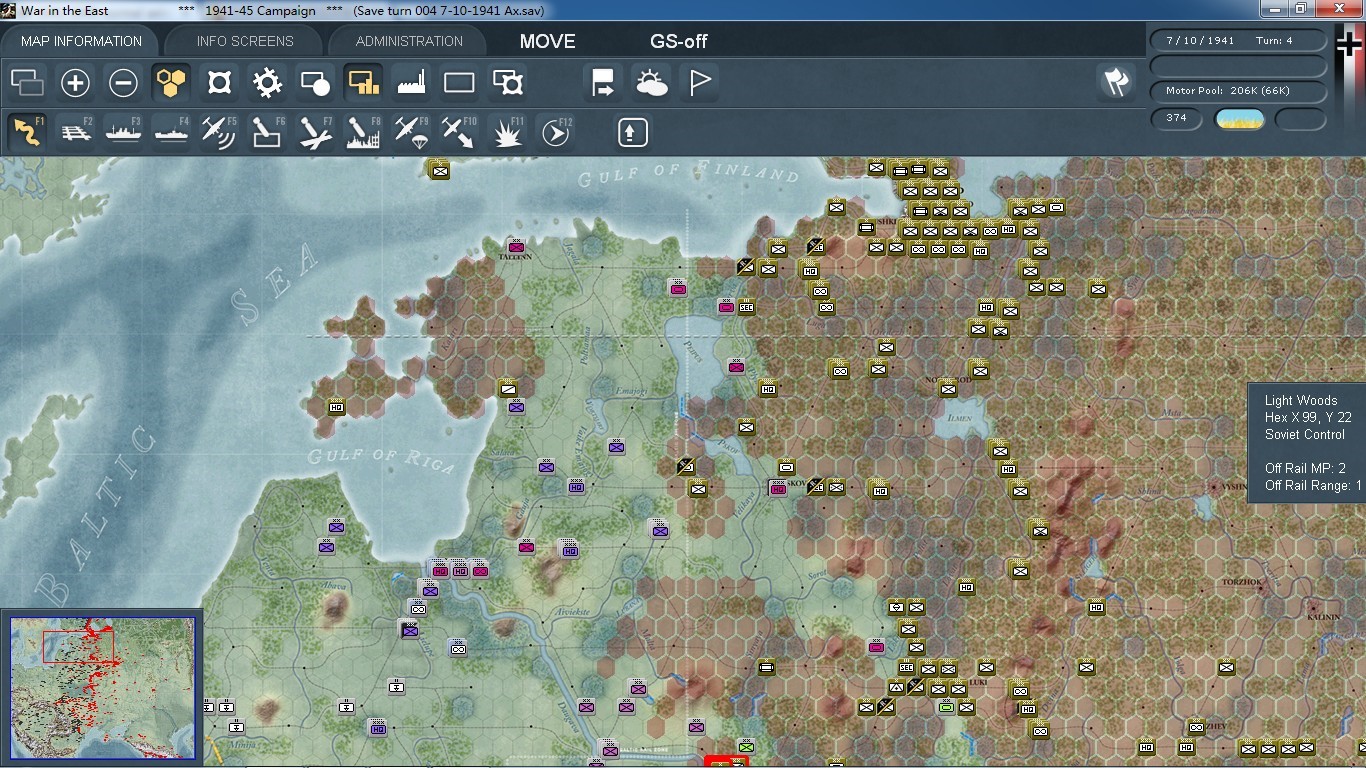The height and width of the screenshot is (768, 1366).
Task: Switch to MAP INFORMATION tab
Action: [81, 41]
